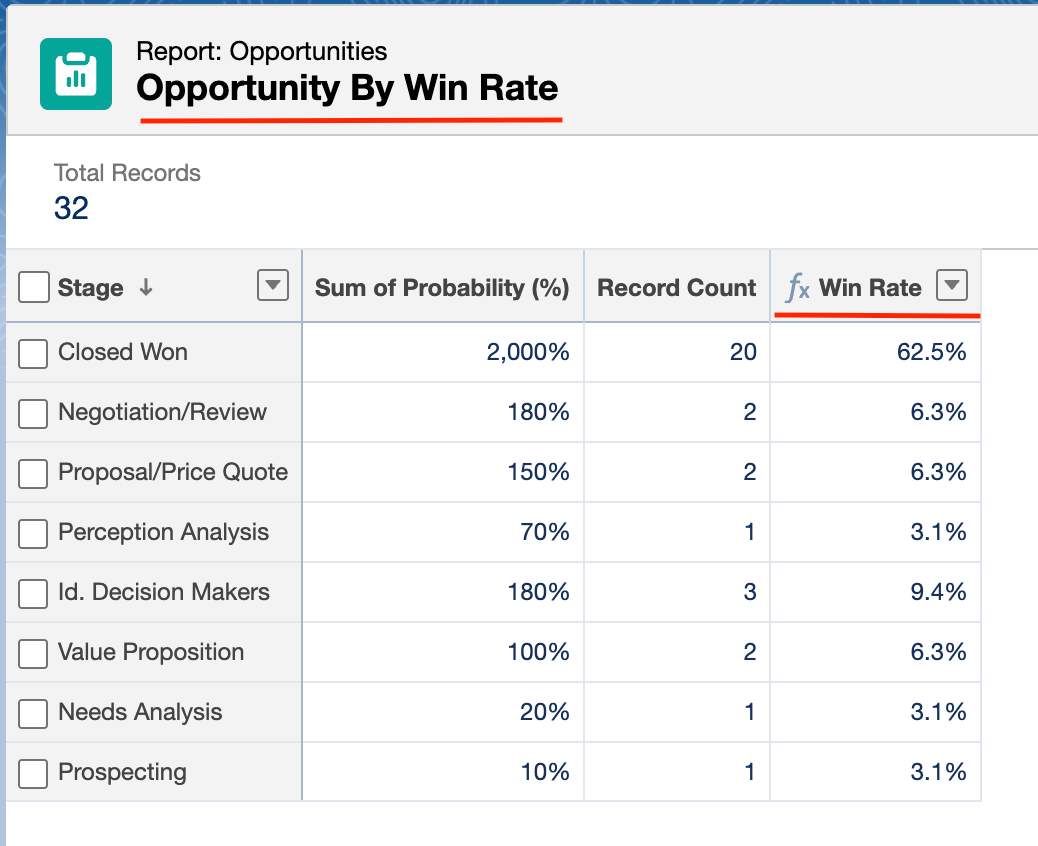Click the Stage sort arrow icon
Screen dimensions: 1038x846
[146, 288]
